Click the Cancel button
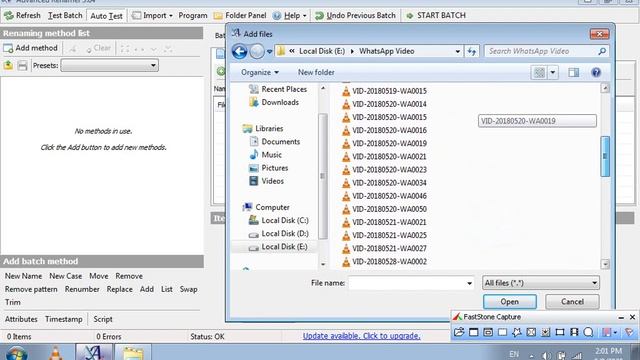 click(572, 302)
